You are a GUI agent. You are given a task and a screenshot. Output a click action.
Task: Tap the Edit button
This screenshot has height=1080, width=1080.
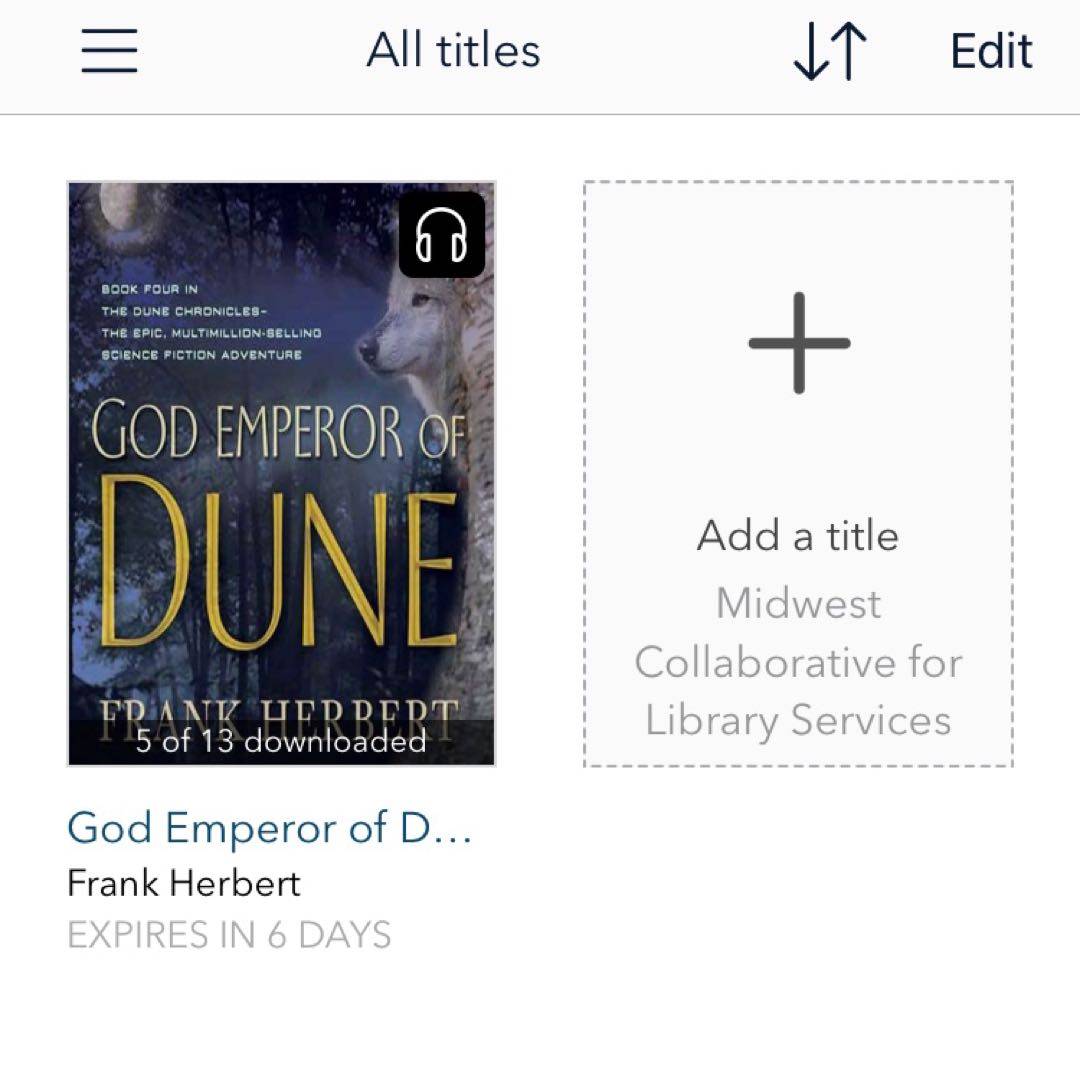point(991,51)
